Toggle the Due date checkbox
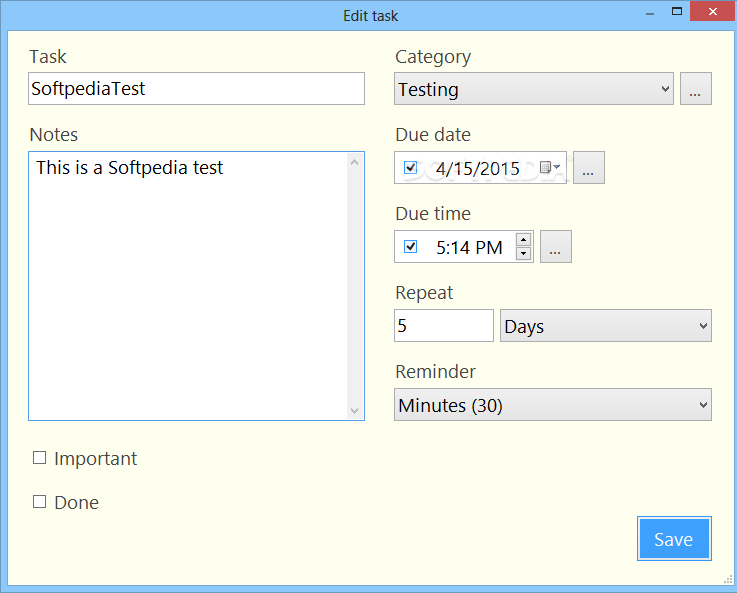This screenshot has height=593, width=737. click(x=410, y=167)
